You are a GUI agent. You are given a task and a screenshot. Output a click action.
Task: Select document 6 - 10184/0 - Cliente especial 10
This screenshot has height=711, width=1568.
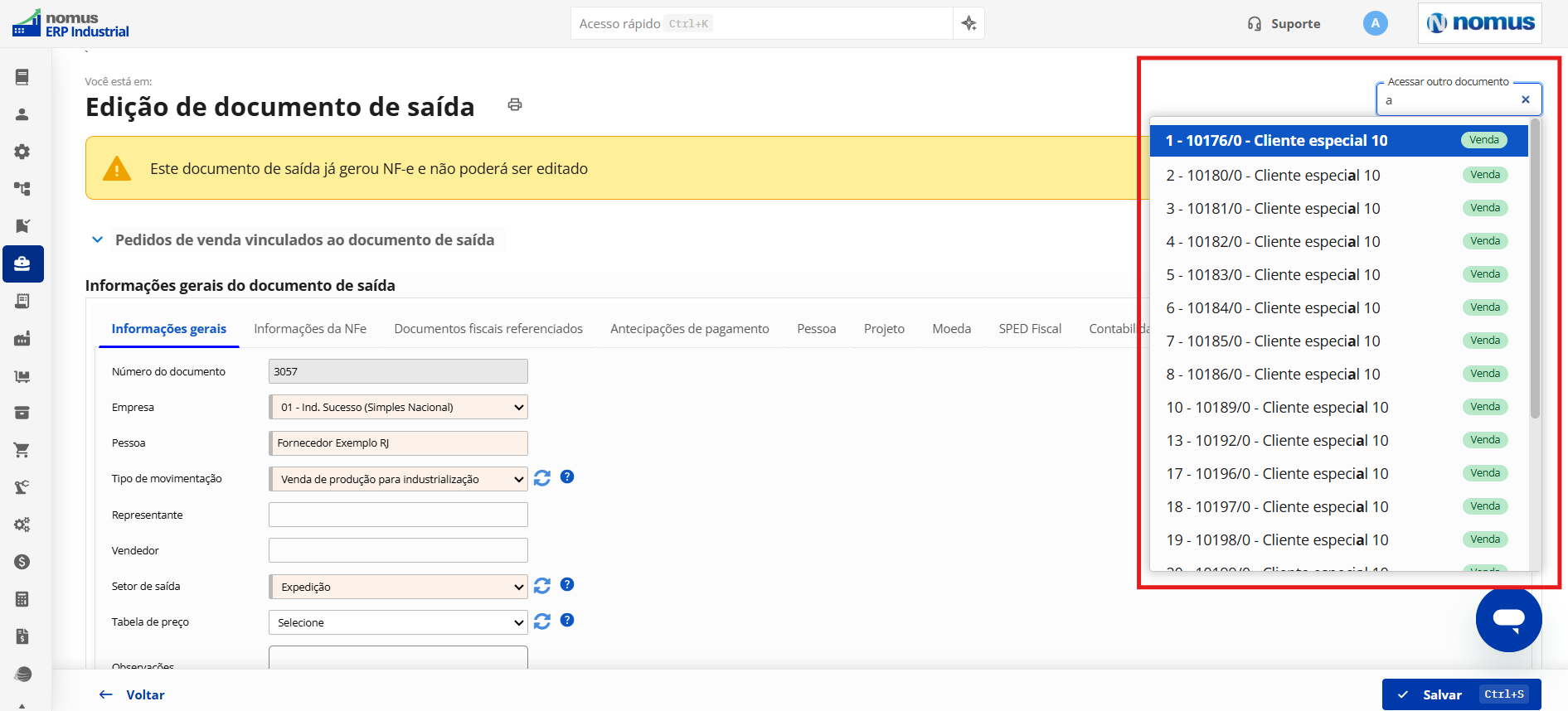pyautogui.click(x=1338, y=307)
